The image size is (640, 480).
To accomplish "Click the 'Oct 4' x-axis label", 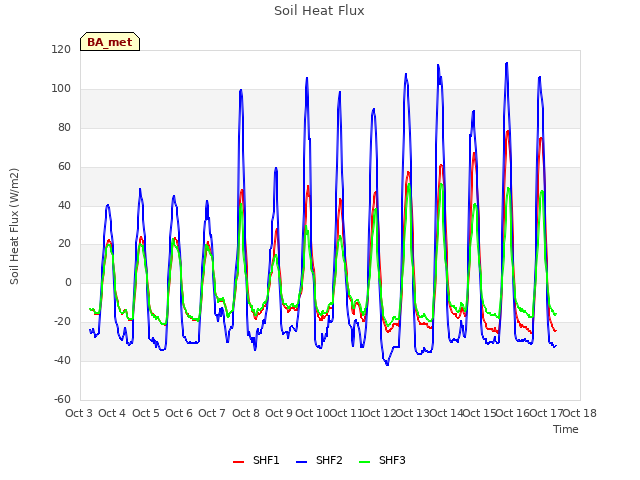I will [x=112, y=413].
